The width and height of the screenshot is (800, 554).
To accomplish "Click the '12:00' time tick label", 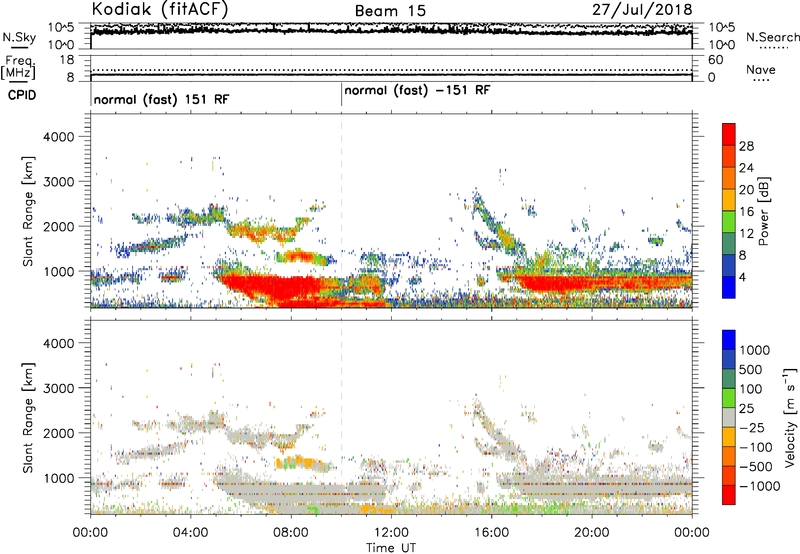I will point(391,533).
